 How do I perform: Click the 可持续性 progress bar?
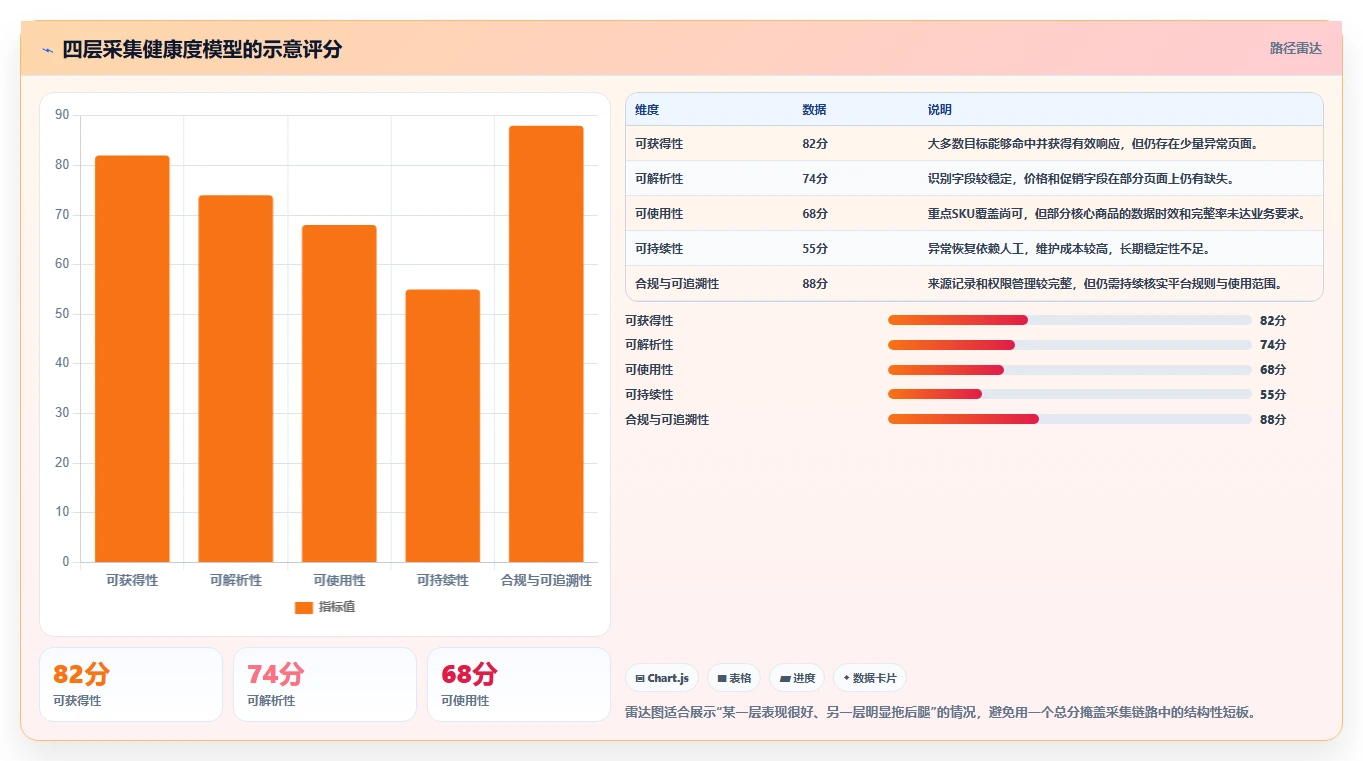(1070, 394)
